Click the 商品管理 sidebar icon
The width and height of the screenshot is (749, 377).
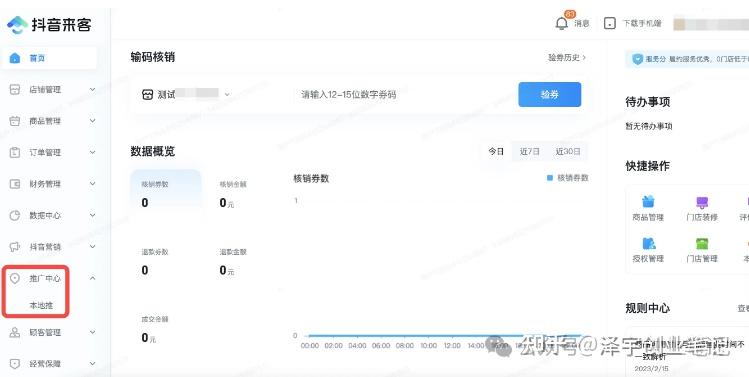(x=15, y=121)
